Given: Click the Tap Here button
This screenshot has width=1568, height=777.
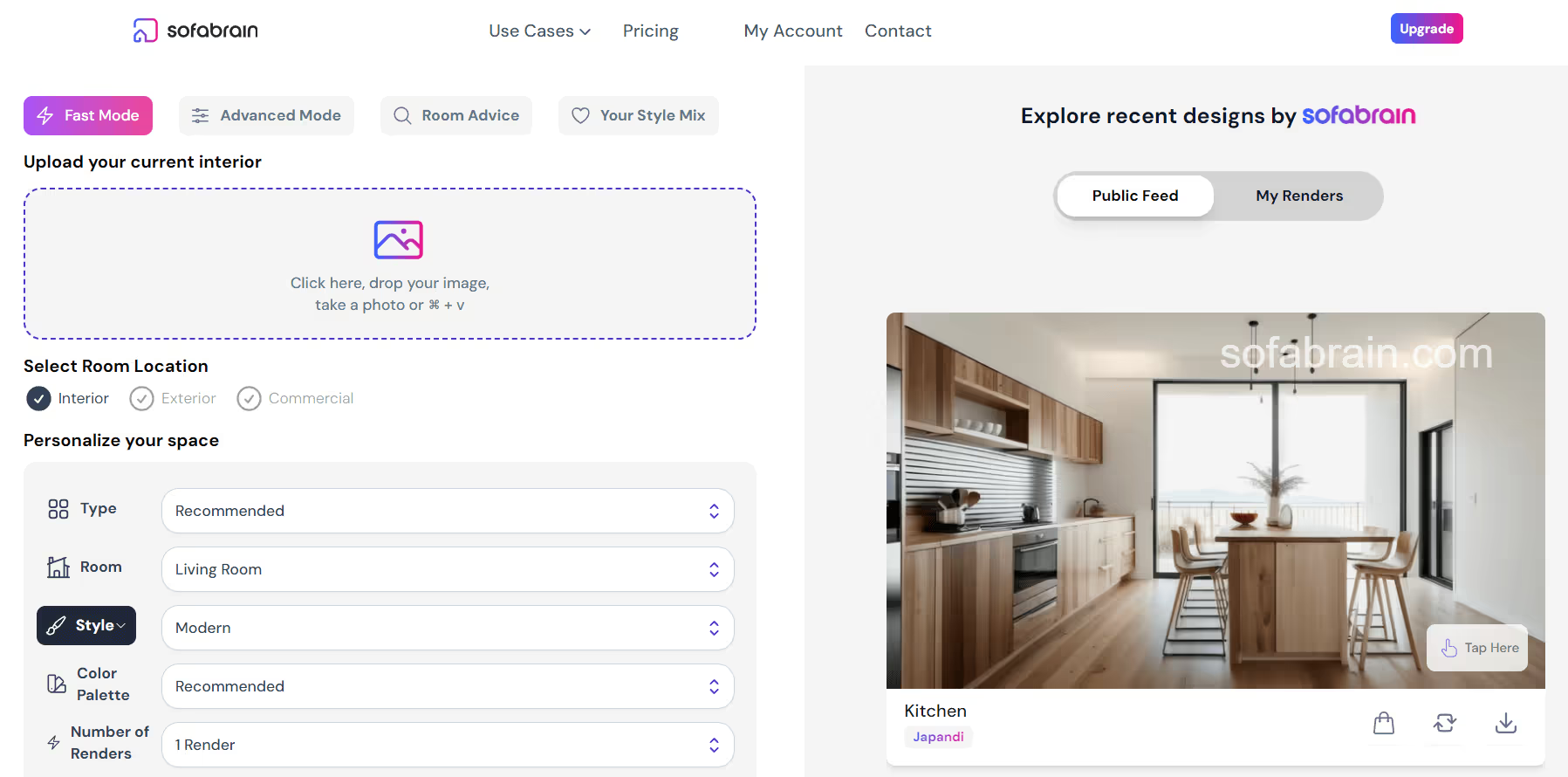Looking at the screenshot, I should pyautogui.click(x=1477, y=648).
